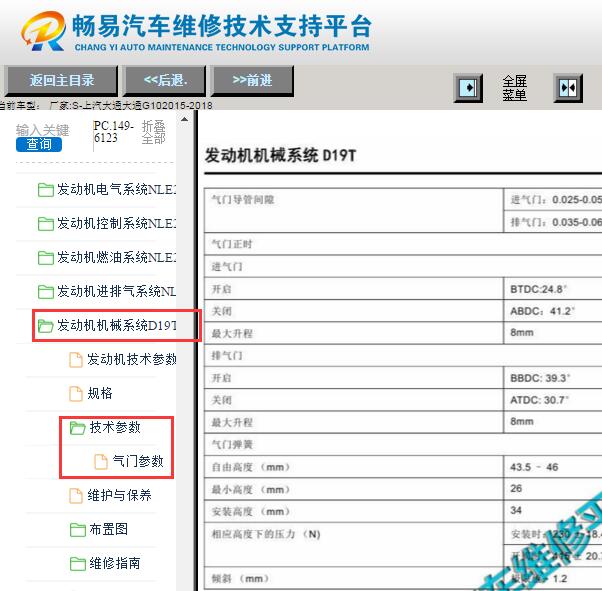Click the 安装高度 (mm) cell
The height and width of the screenshot is (591, 602).
click(353, 511)
